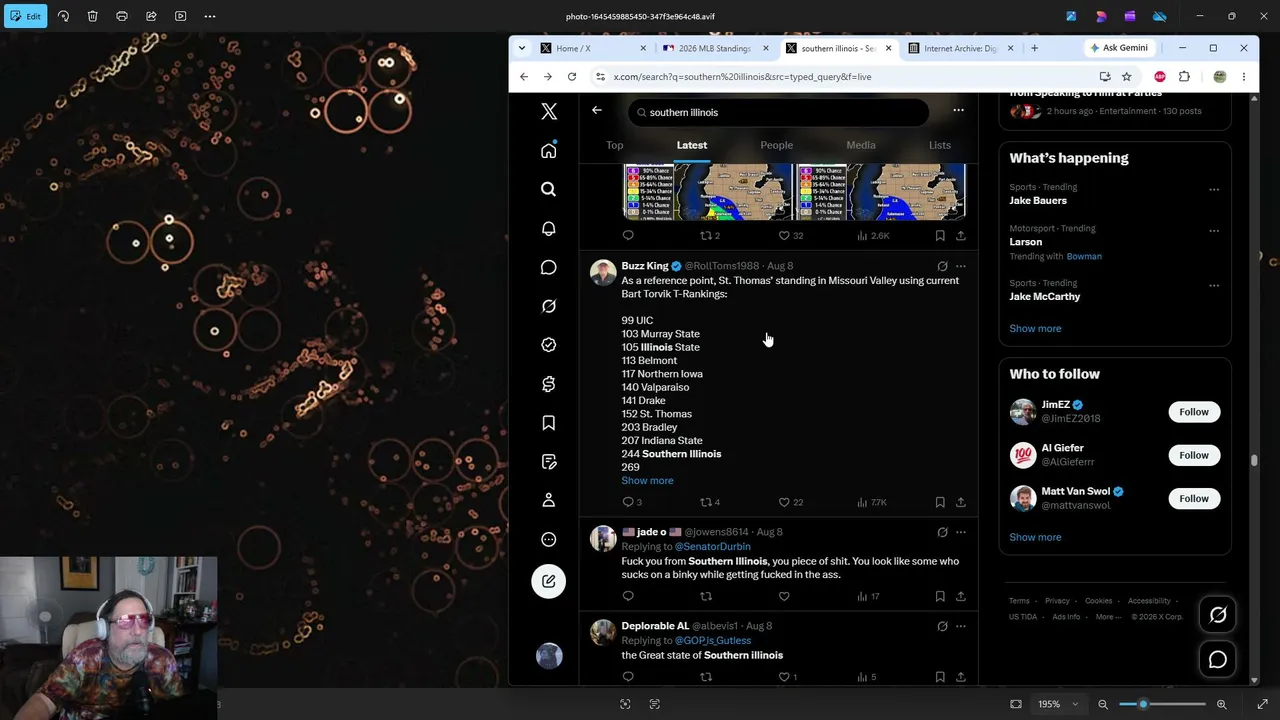The height and width of the screenshot is (720, 1280).
Task: Click Show more on Buzz King post
Action: tap(647, 481)
